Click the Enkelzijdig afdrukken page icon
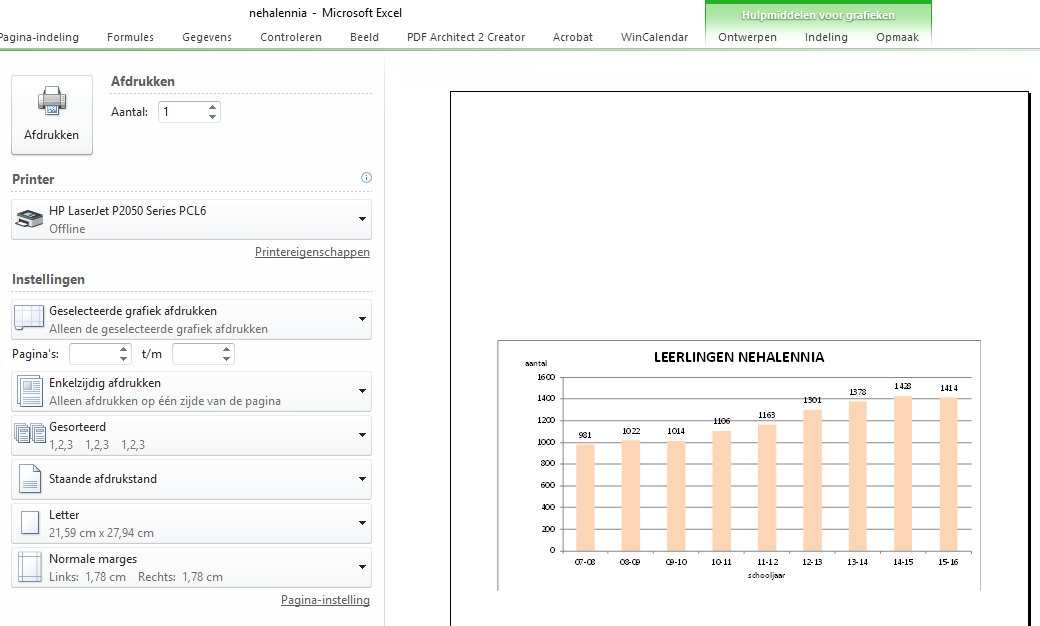 coord(30,391)
